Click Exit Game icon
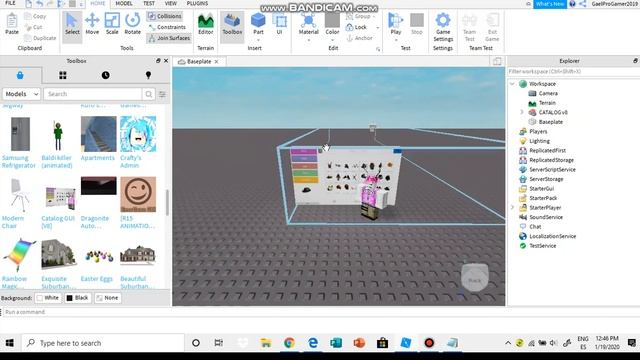This screenshot has width=640, height=360. coord(492,27)
